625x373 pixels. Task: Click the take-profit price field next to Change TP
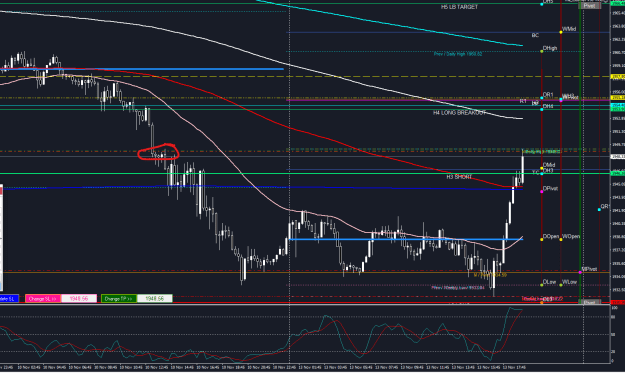155,298
